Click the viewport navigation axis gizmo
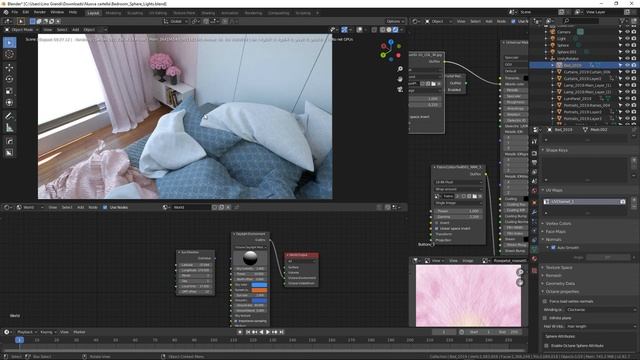 pyautogui.click(x=391, y=50)
